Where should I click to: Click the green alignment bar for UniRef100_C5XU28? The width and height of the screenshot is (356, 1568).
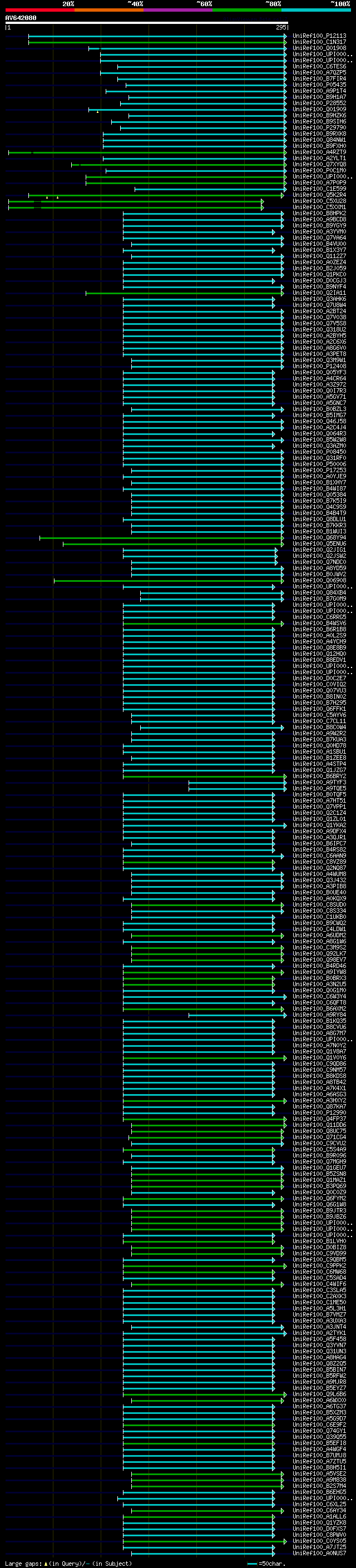pyautogui.click(x=136, y=201)
